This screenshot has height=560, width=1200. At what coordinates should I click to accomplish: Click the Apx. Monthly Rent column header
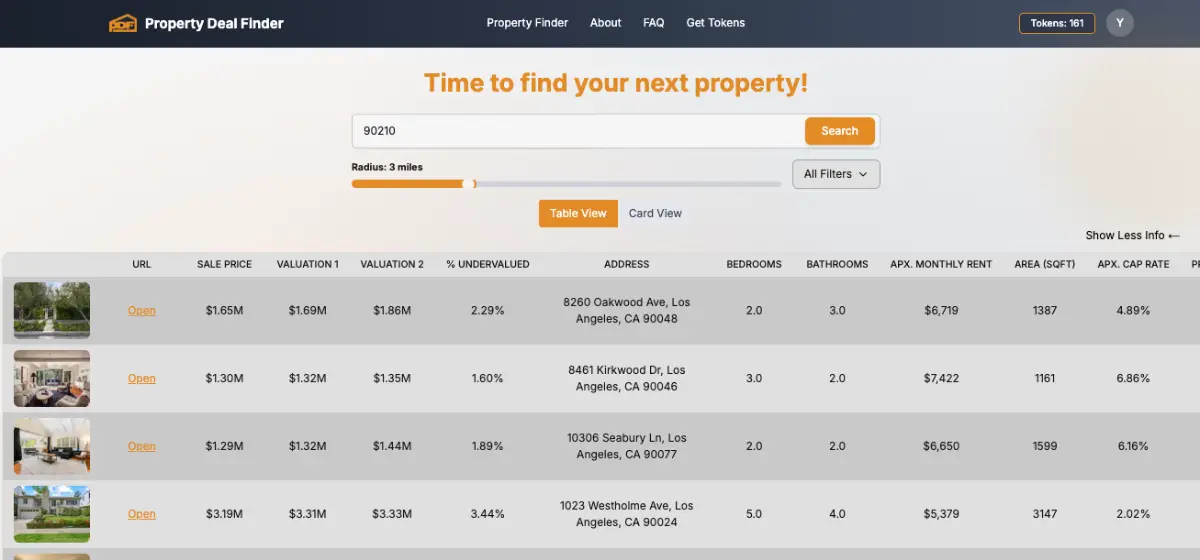pos(941,264)
